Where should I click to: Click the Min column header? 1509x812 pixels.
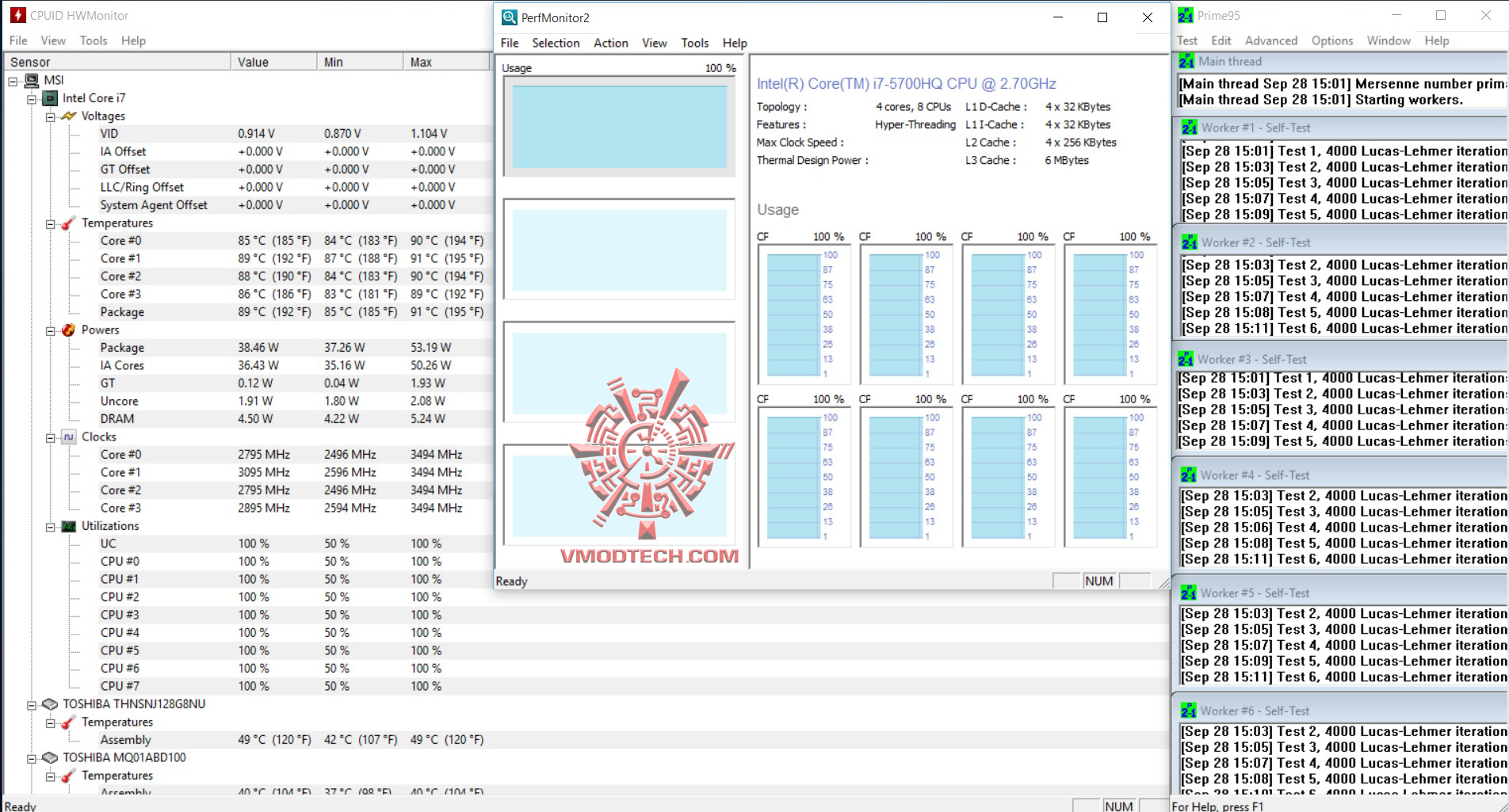point(361,62)
